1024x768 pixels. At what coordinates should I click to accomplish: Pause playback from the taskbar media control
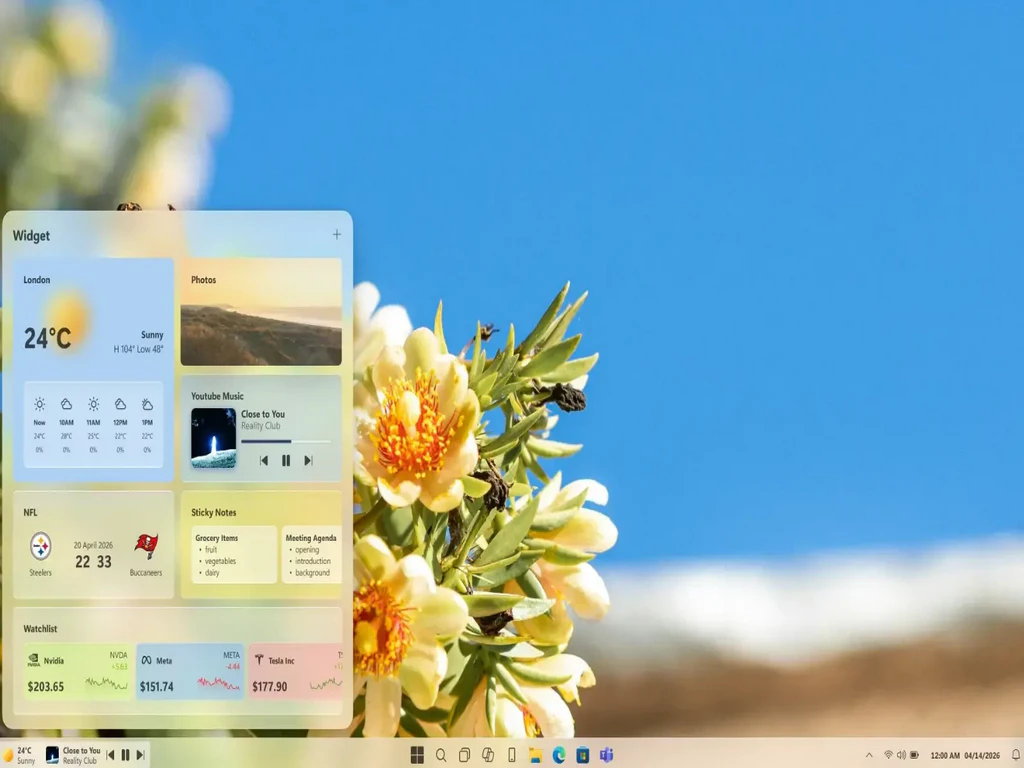pyautogui.click(x=125, y=755)
